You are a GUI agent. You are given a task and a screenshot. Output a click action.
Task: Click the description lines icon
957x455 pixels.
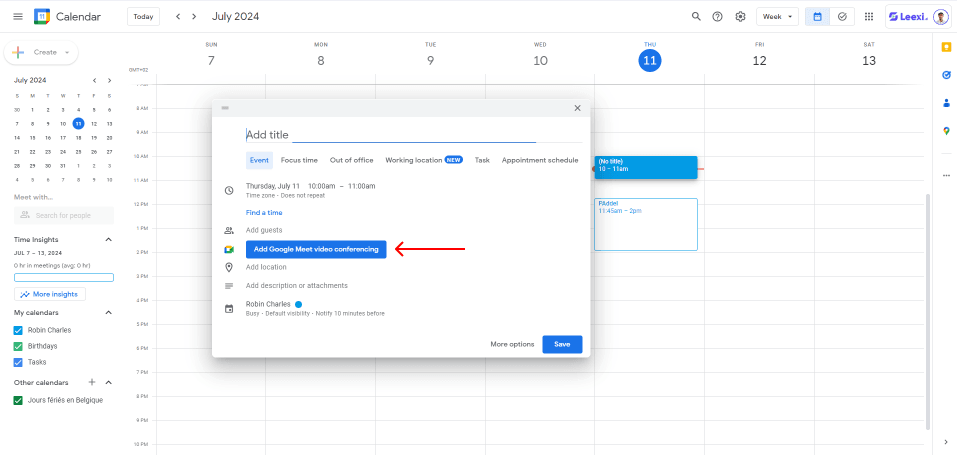coord(229,286)
